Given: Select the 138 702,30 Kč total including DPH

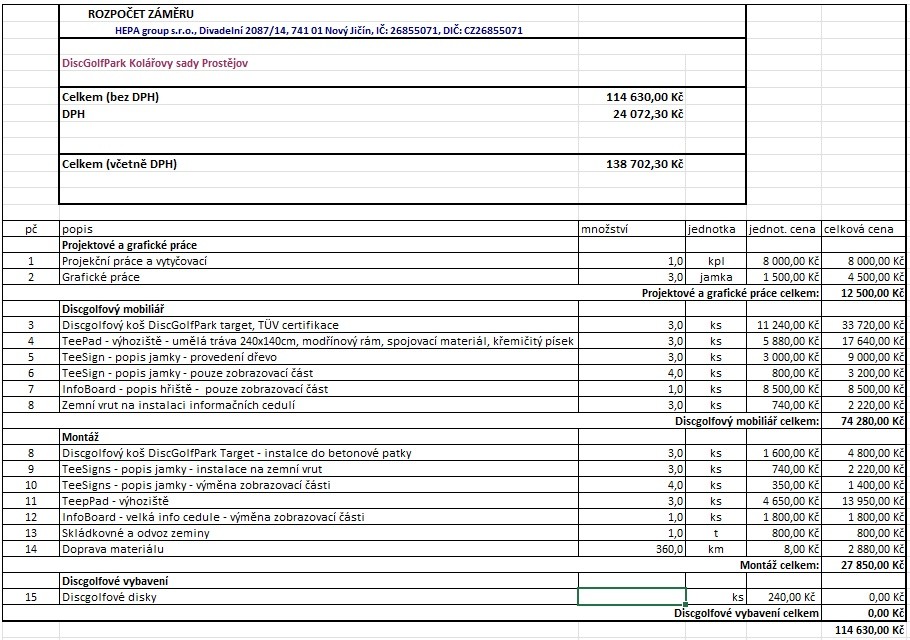Looking at the screenshot, I should tap(644, 163).
